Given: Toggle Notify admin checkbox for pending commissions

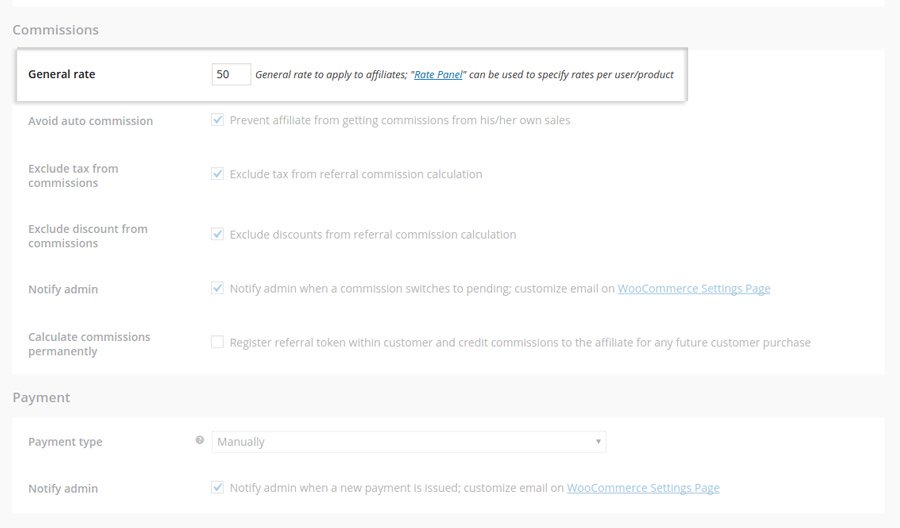Looking at the screenshot, I should pos(217,288).
